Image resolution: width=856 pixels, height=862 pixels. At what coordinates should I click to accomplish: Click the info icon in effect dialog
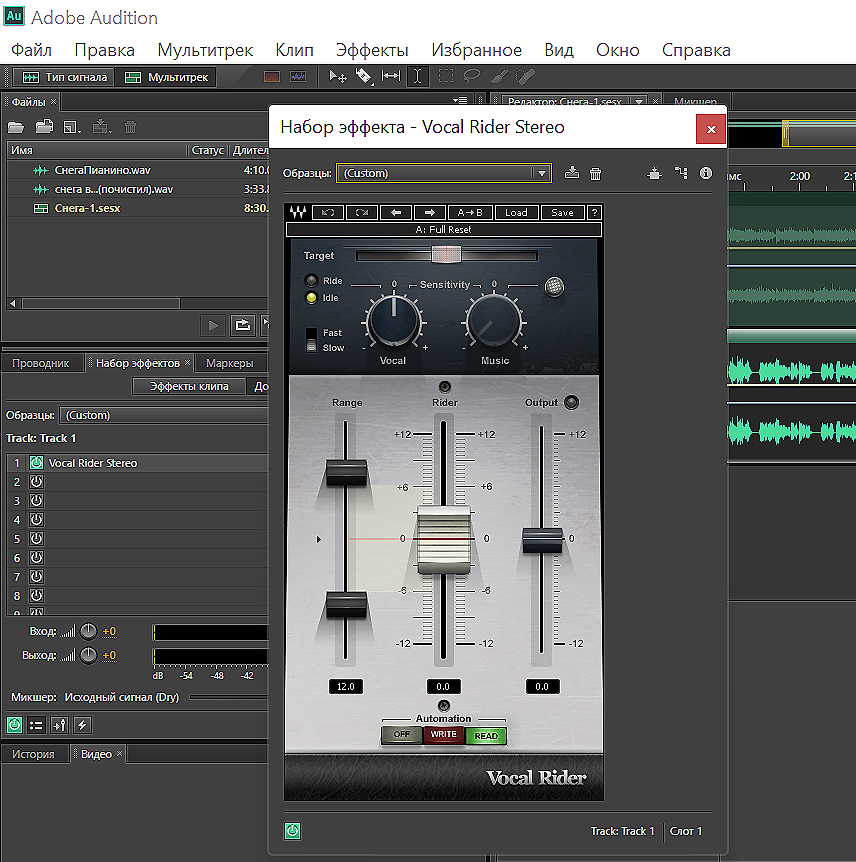pyautogui.click(x=706, y=173)
